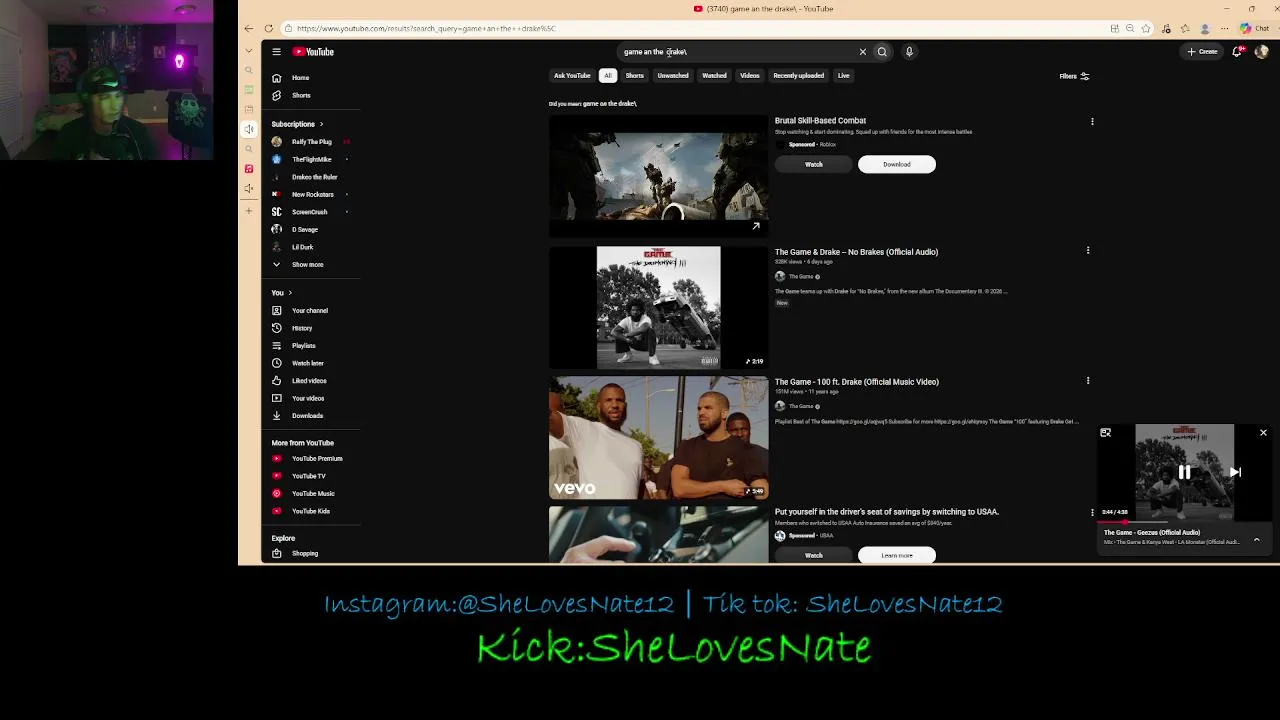
Task: Open No Brakes video thumbnail
Action: [658, 308]
